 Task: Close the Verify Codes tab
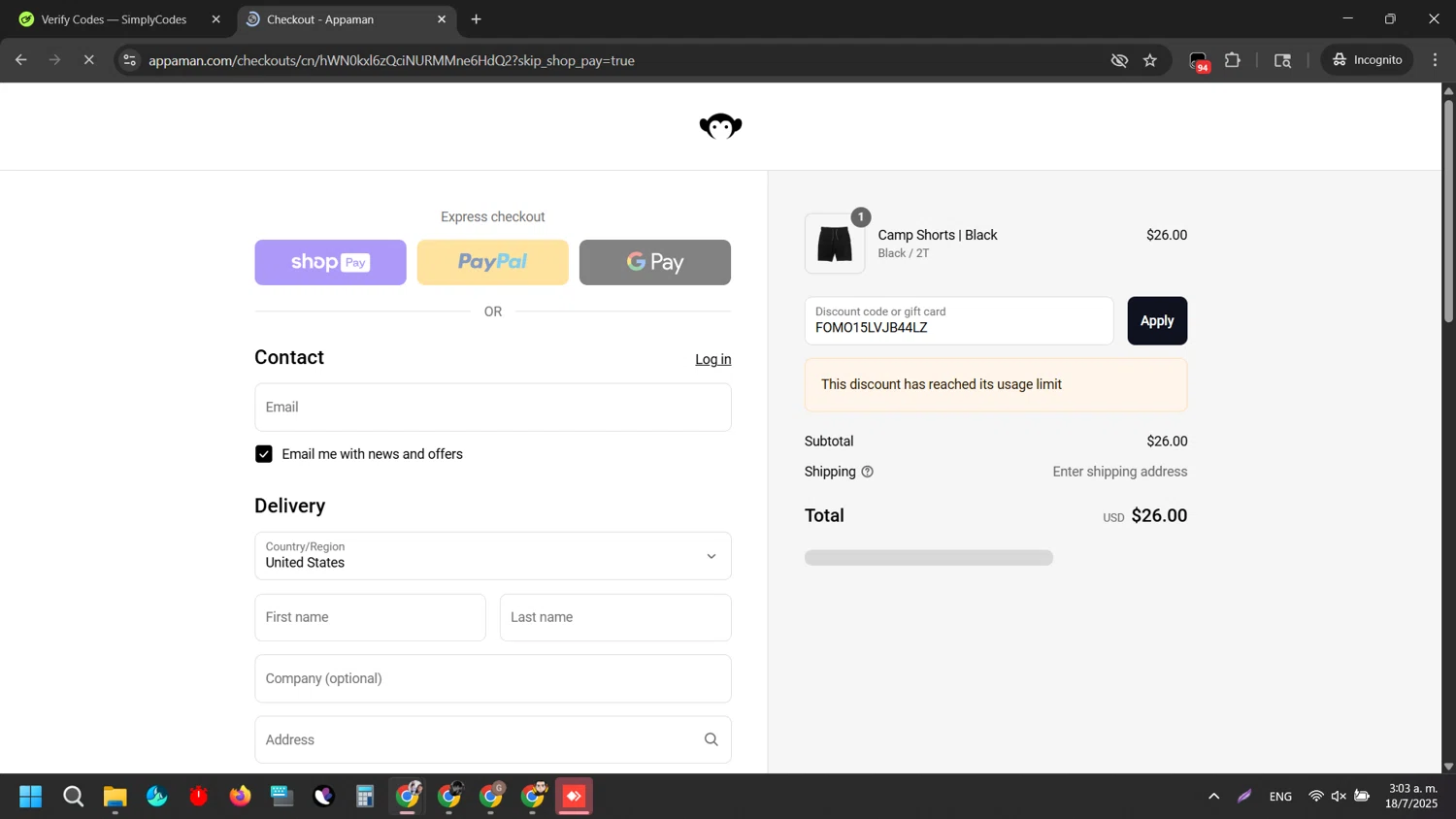215,19
